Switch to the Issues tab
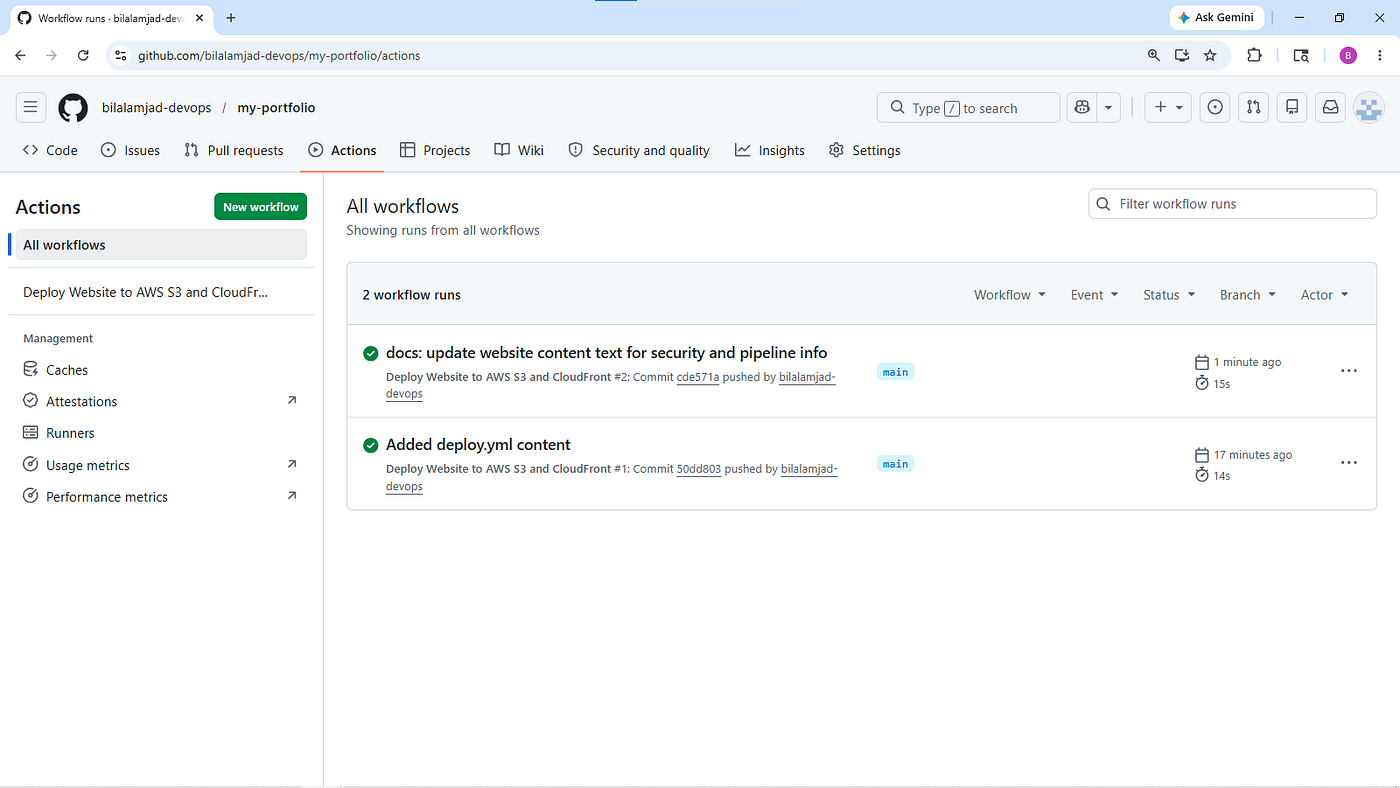 [x=131, y=150]
